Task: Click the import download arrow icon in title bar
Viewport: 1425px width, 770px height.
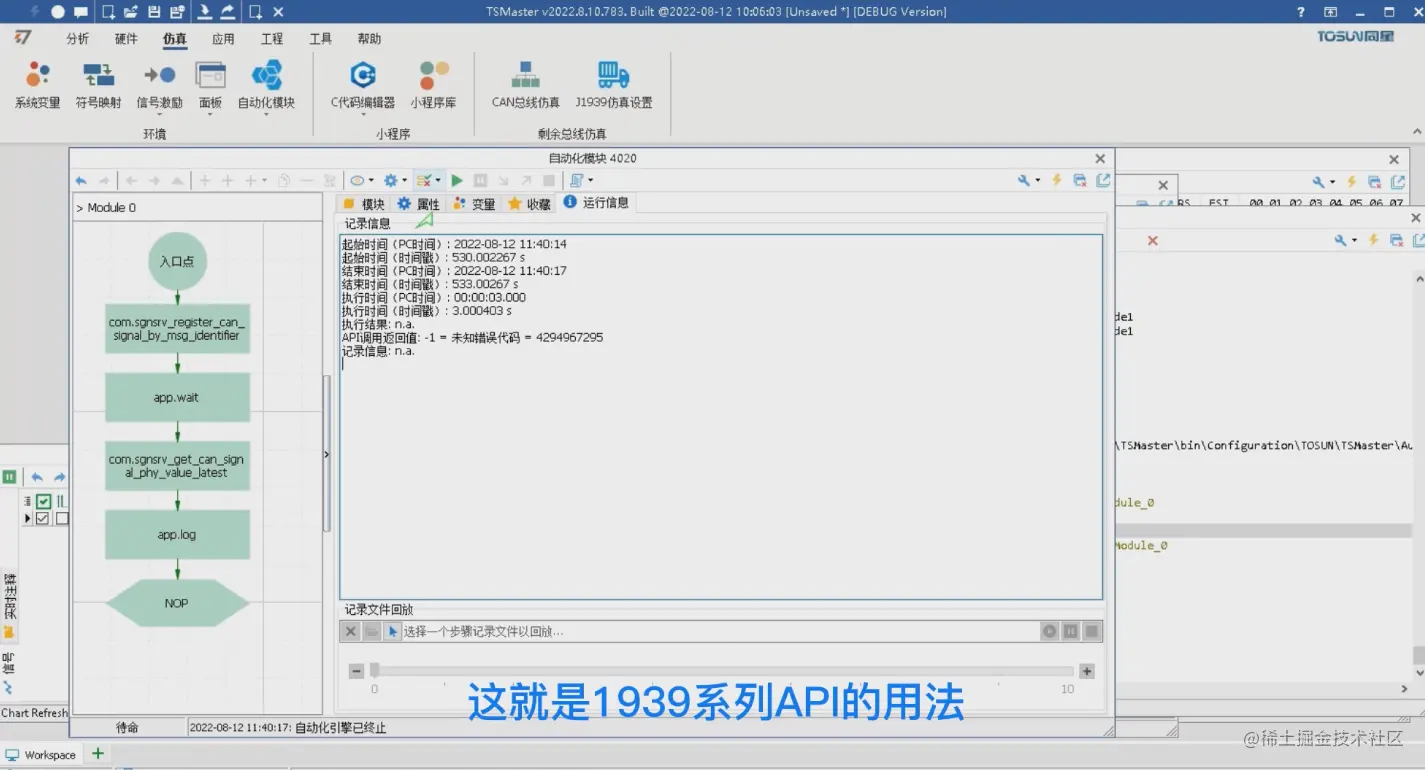Action: 204,12
